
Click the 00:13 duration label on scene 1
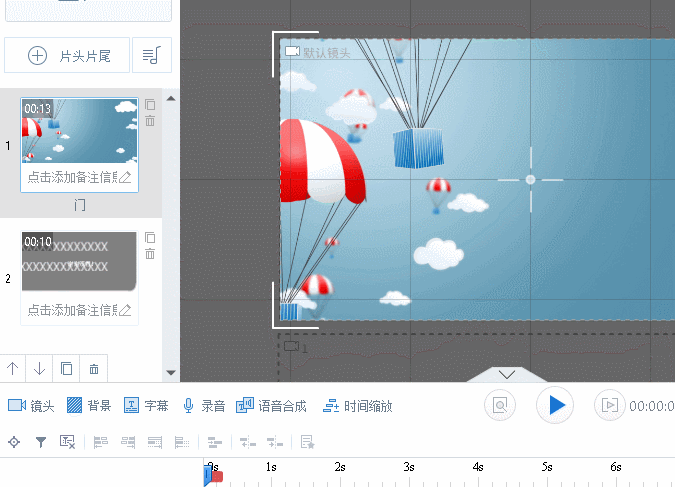click(x=37, y=109)
